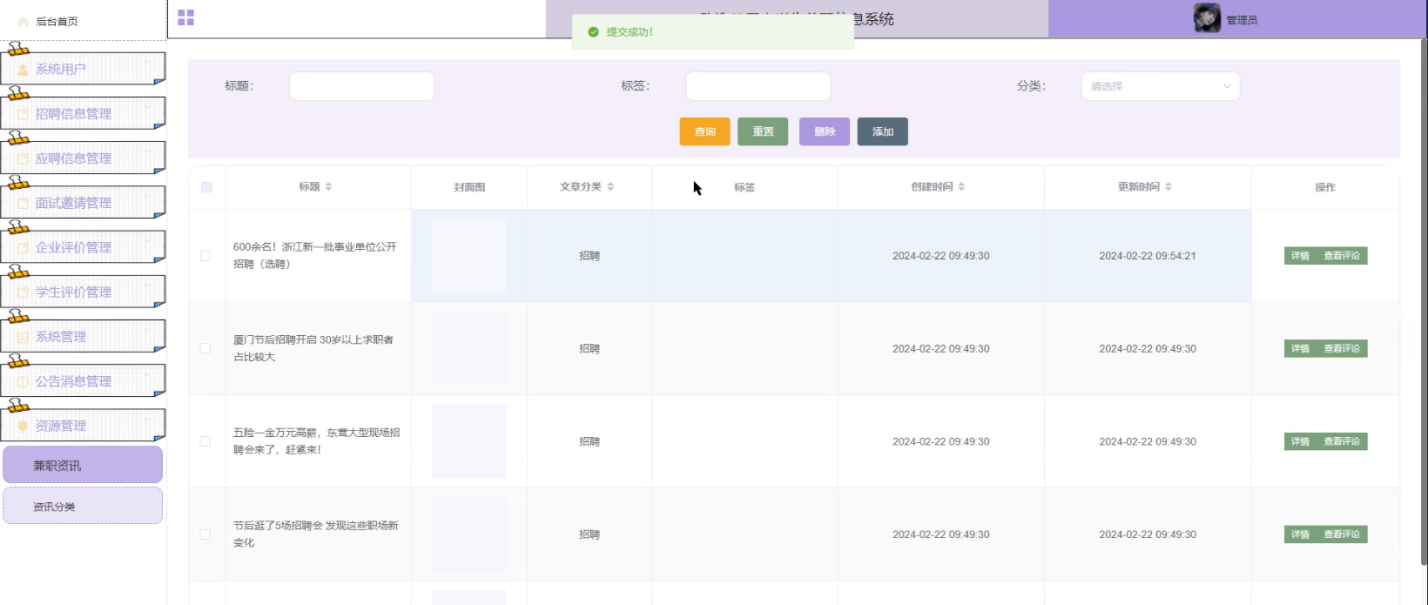The height and width of the screenshot is (605, 1428).
Task: Click the 添加 button
Action: coord(882,132)
